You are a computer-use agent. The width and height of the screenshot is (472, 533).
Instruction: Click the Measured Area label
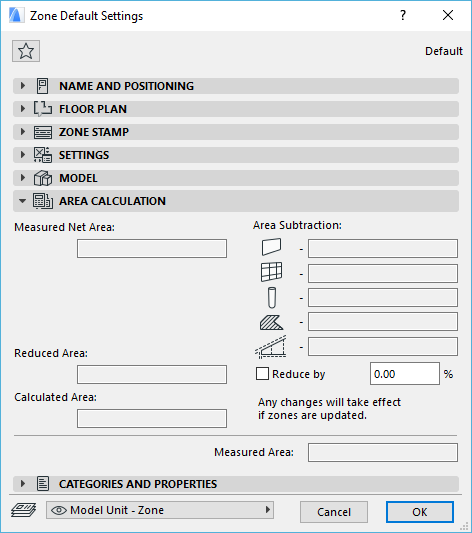(254, 452)
